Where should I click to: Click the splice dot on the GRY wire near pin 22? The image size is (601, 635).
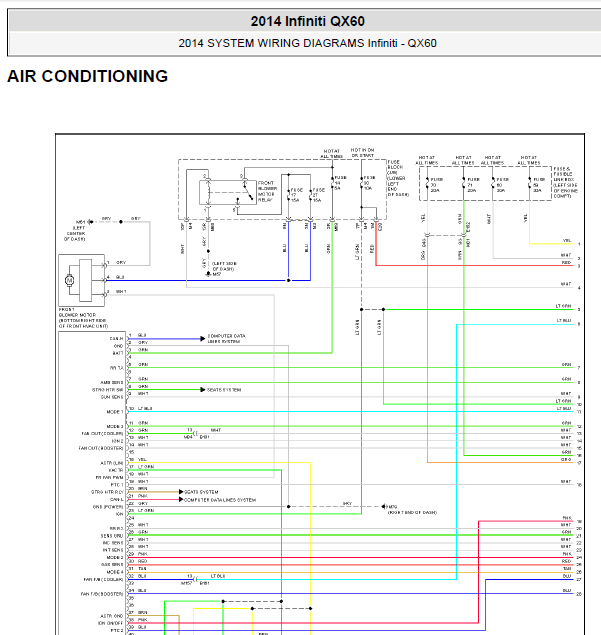[x=289, y=507]
